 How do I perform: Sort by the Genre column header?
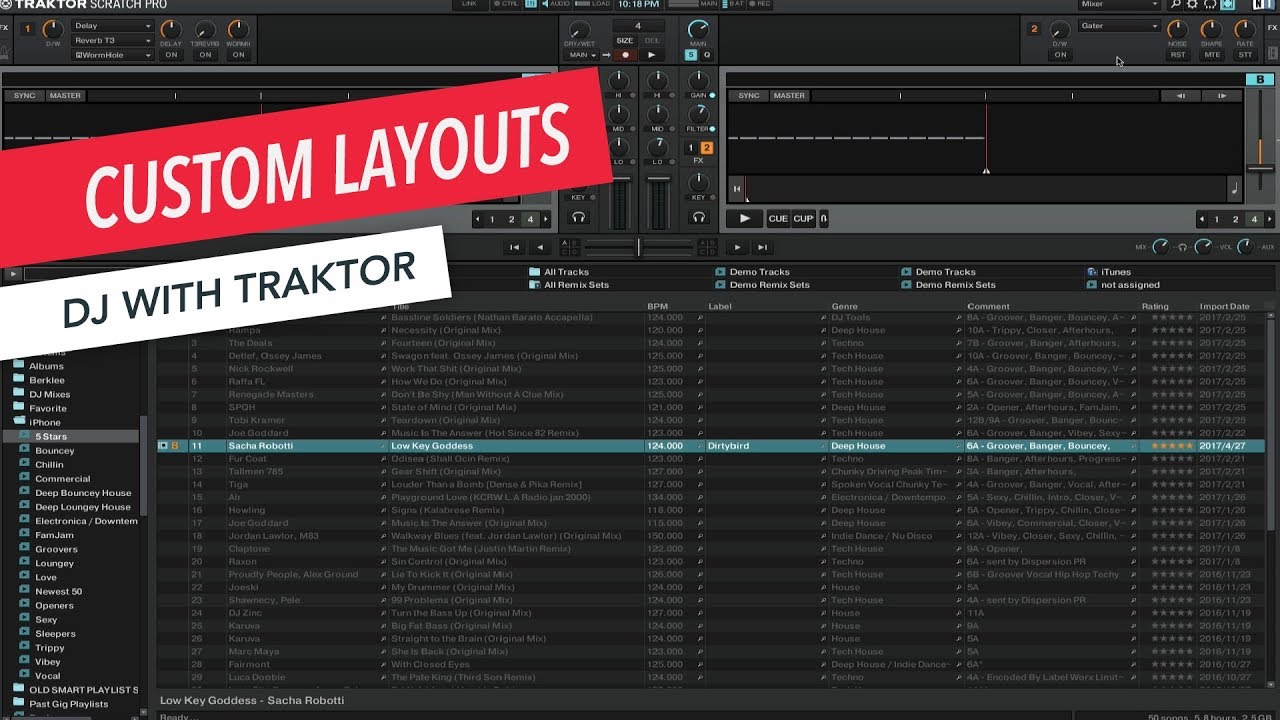[x=844, y=306]
